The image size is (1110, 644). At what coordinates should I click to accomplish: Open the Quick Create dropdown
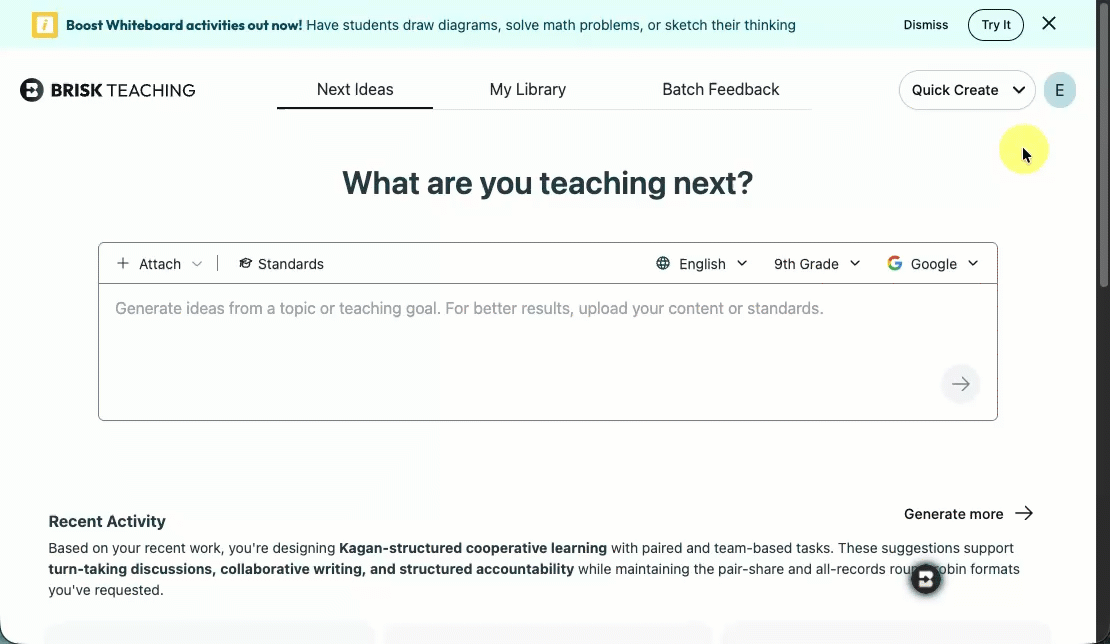[x=966, y=90]
